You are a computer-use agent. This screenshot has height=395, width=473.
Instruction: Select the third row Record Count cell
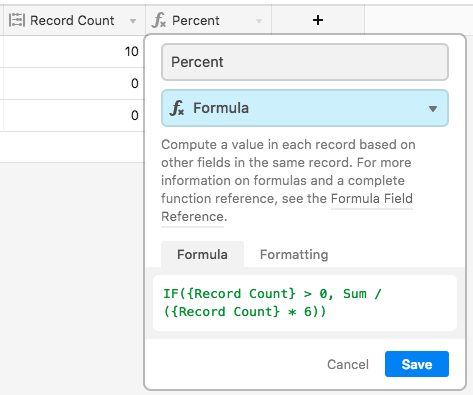(74, 115)
